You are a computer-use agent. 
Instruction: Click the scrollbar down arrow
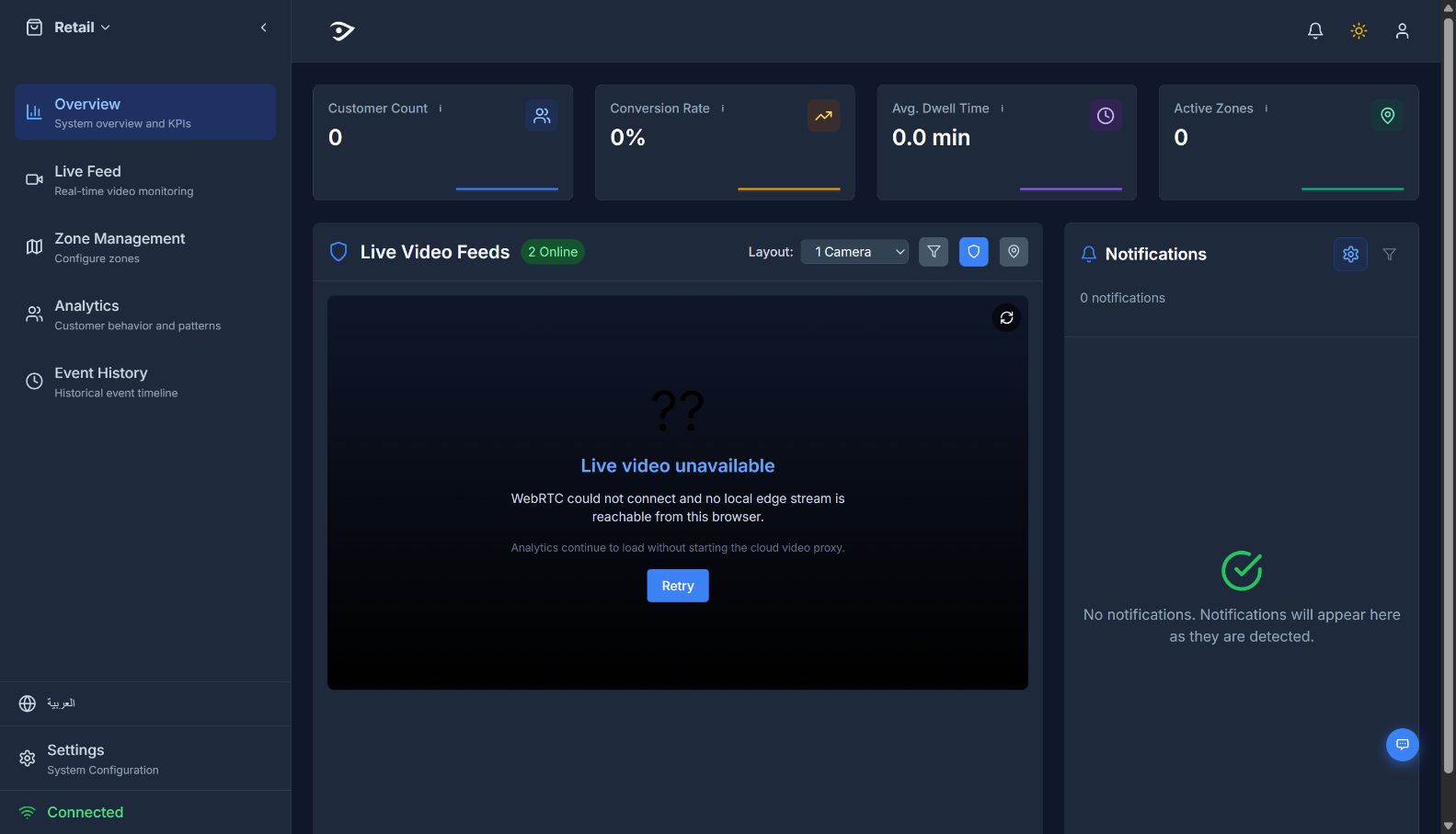point(1449,826)
